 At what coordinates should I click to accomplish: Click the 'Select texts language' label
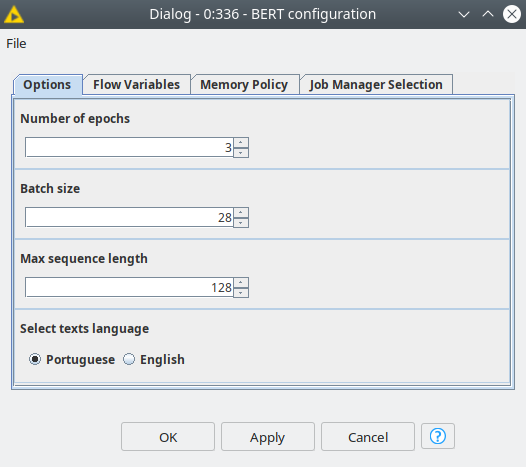point(85,329)
